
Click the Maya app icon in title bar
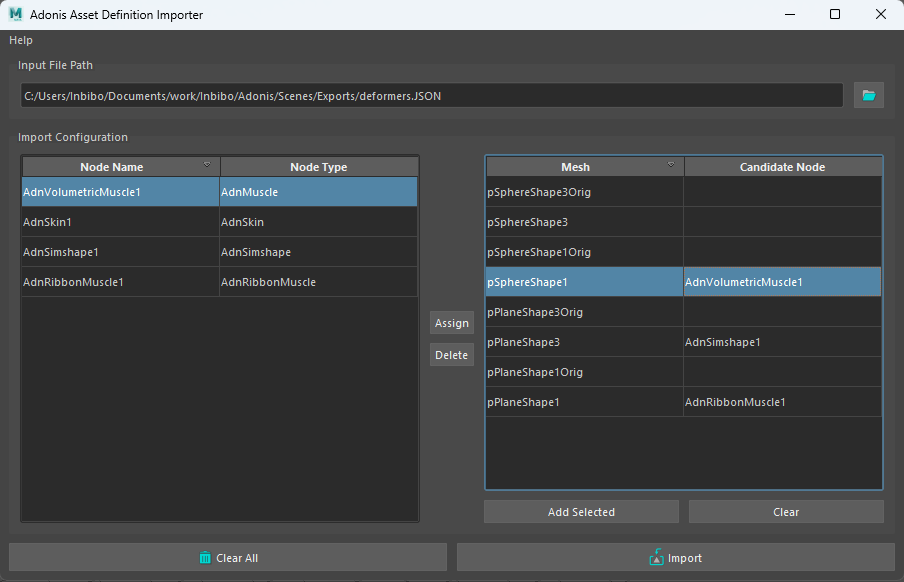click(16, 14)
